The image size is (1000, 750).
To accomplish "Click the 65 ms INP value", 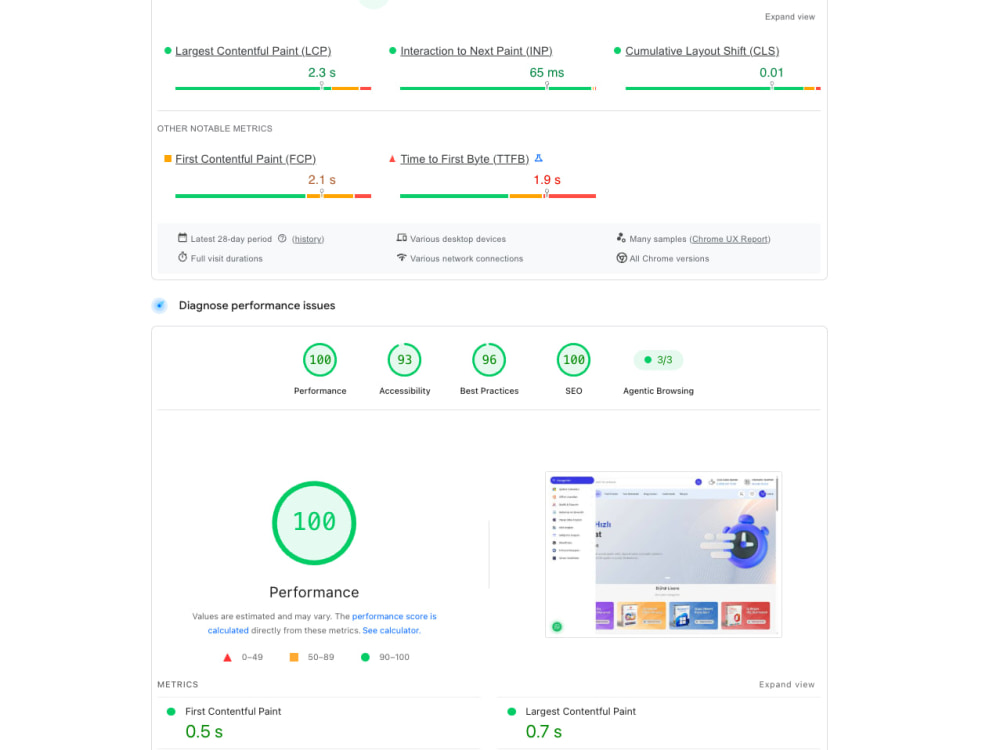I will click(x=547, y=73).
